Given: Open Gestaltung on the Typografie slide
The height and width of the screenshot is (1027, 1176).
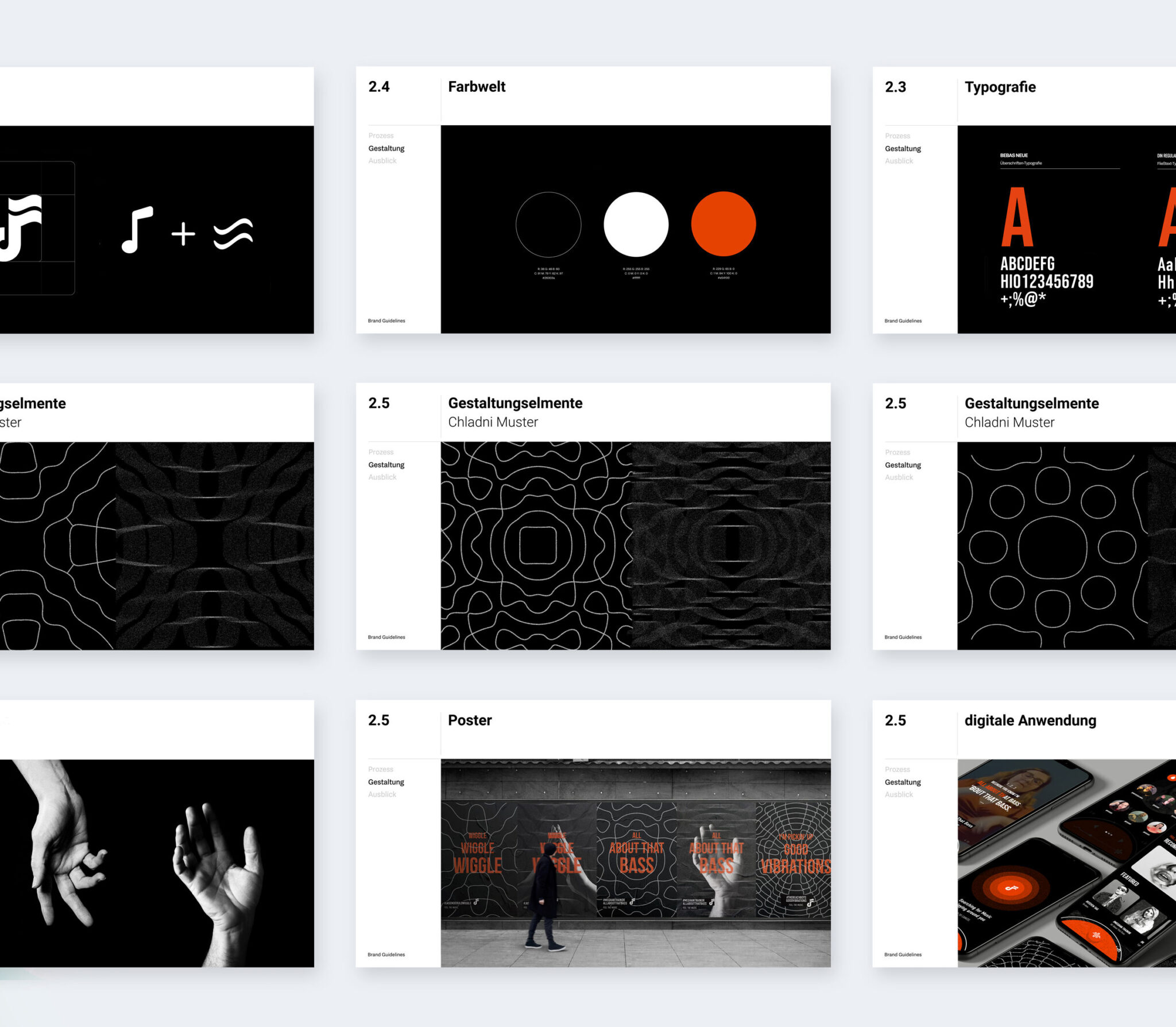Looking at the screenshot, I should point(903,149).
